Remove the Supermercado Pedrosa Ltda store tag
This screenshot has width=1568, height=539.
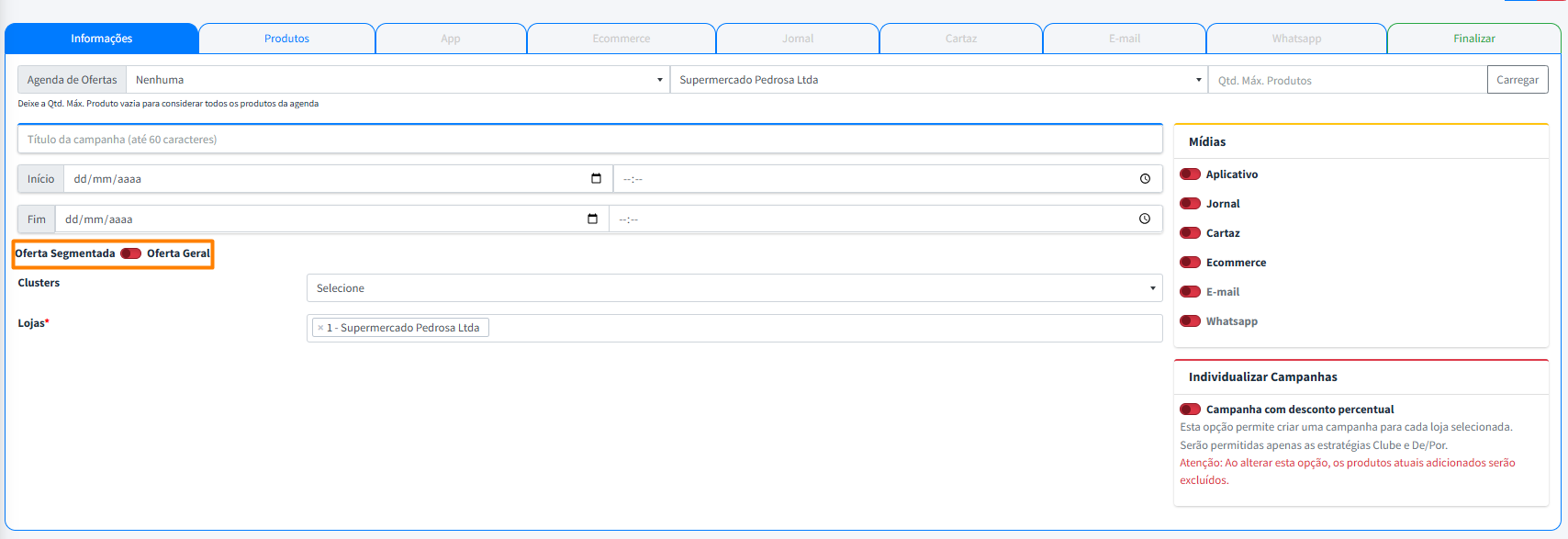click(x=320, y=328)
